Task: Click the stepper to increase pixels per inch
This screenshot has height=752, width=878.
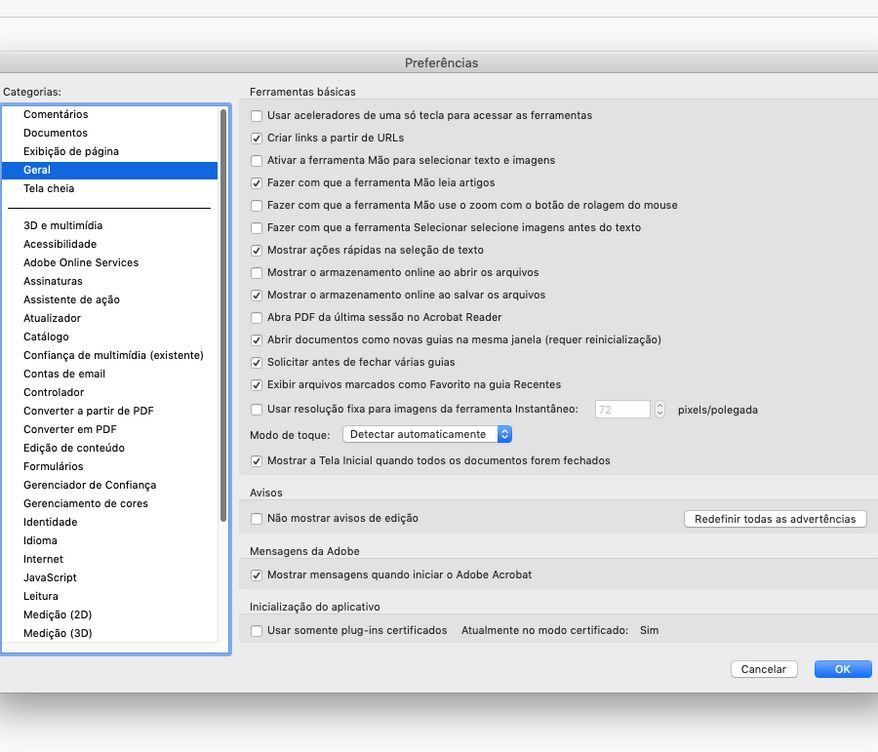Action: click(659, 405)
